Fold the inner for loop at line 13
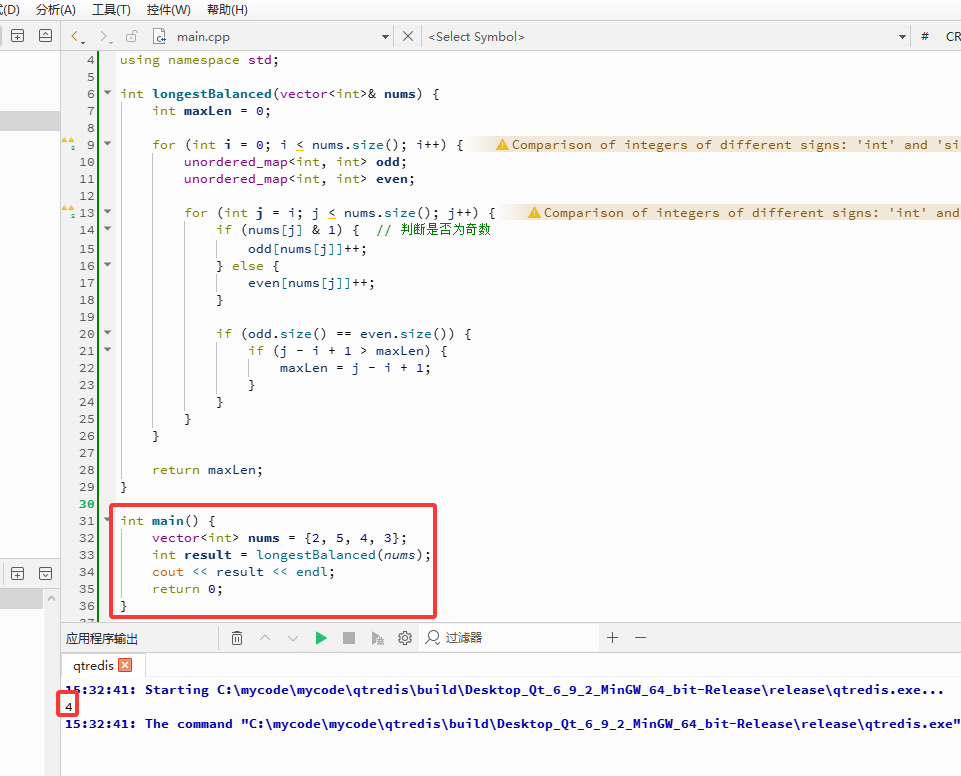Screen dimensions: 961x776 tap(107, 212)
